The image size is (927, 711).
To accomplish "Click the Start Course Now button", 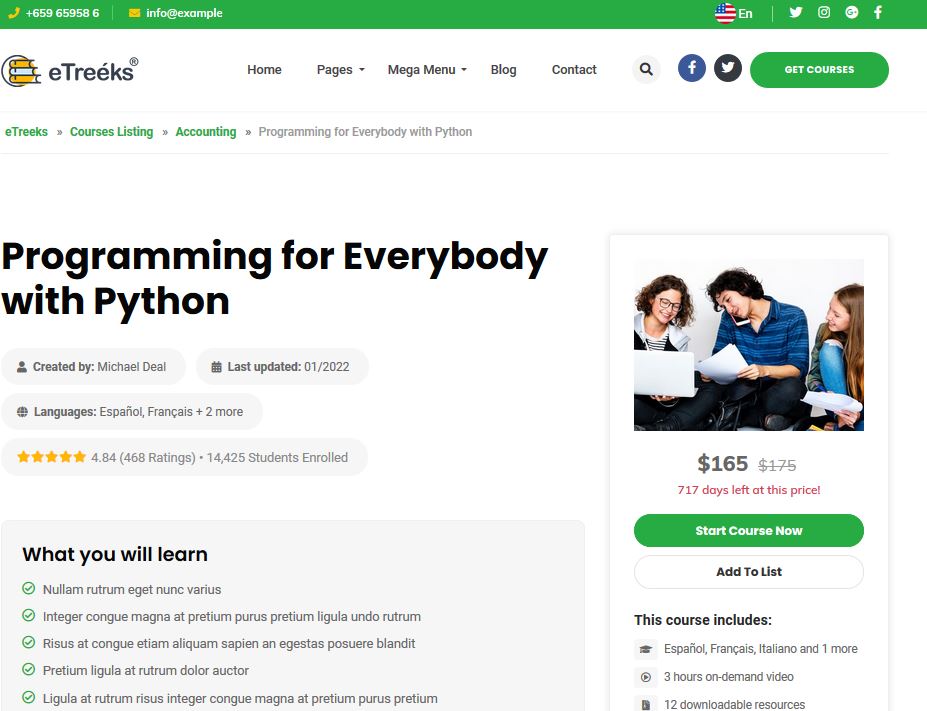I will pyautogui.click(x=748, y=530).
